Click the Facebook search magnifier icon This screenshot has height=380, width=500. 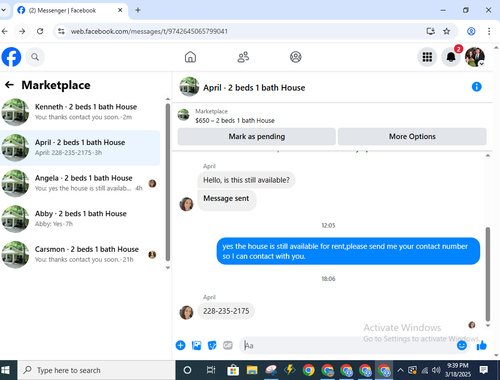coord(35,57)
